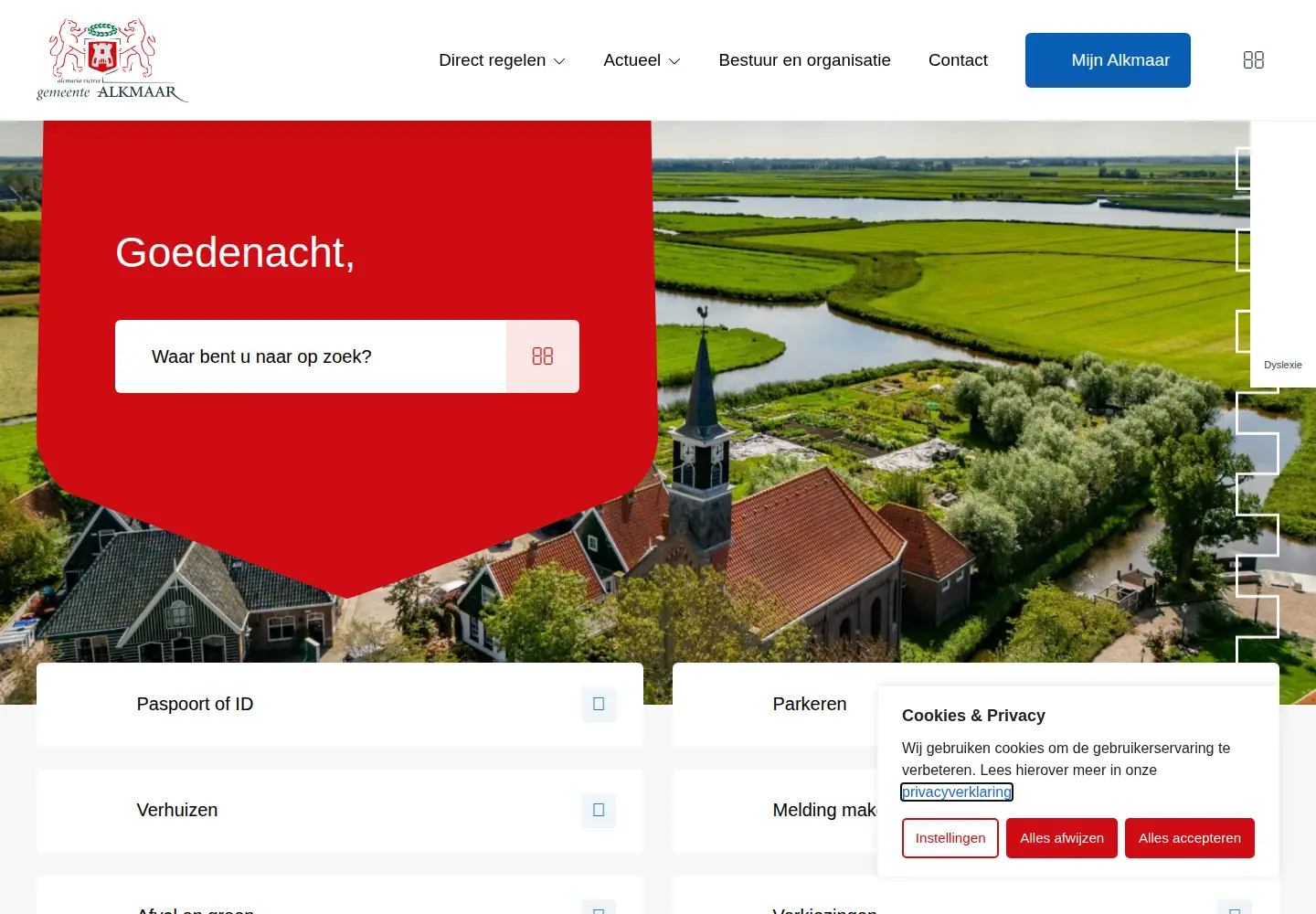Image resolution: width=1316 pixels, height=914 pixels.
Task: Submit search with the pink search icon button
Action: pyautogui.click(x=543, y=356)
